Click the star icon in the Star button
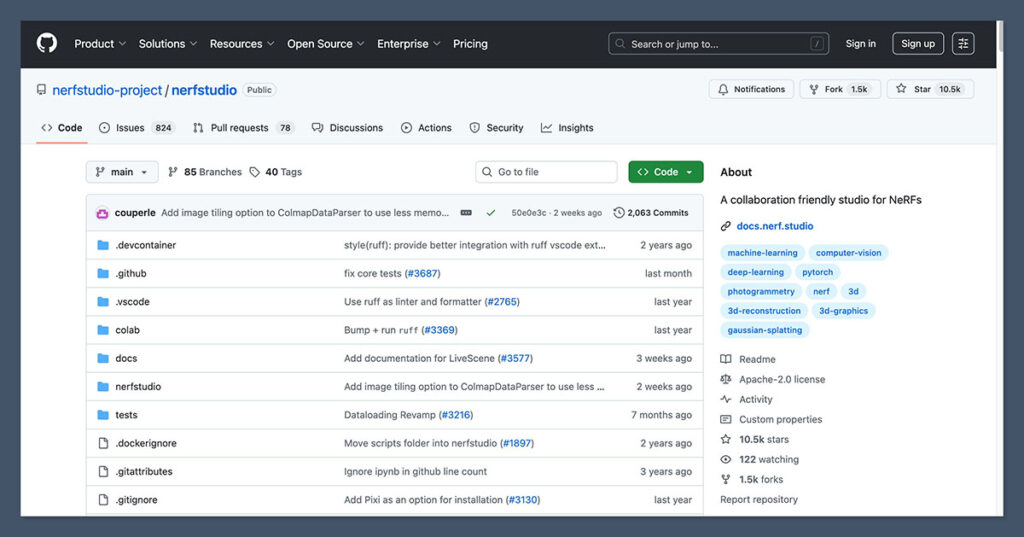The height and width of the screenshot is (537, 1024). 901,89
